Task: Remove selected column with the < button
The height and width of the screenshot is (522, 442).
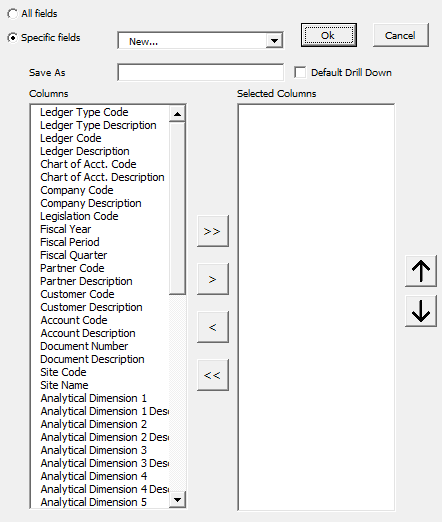Action: pos(212,327)
